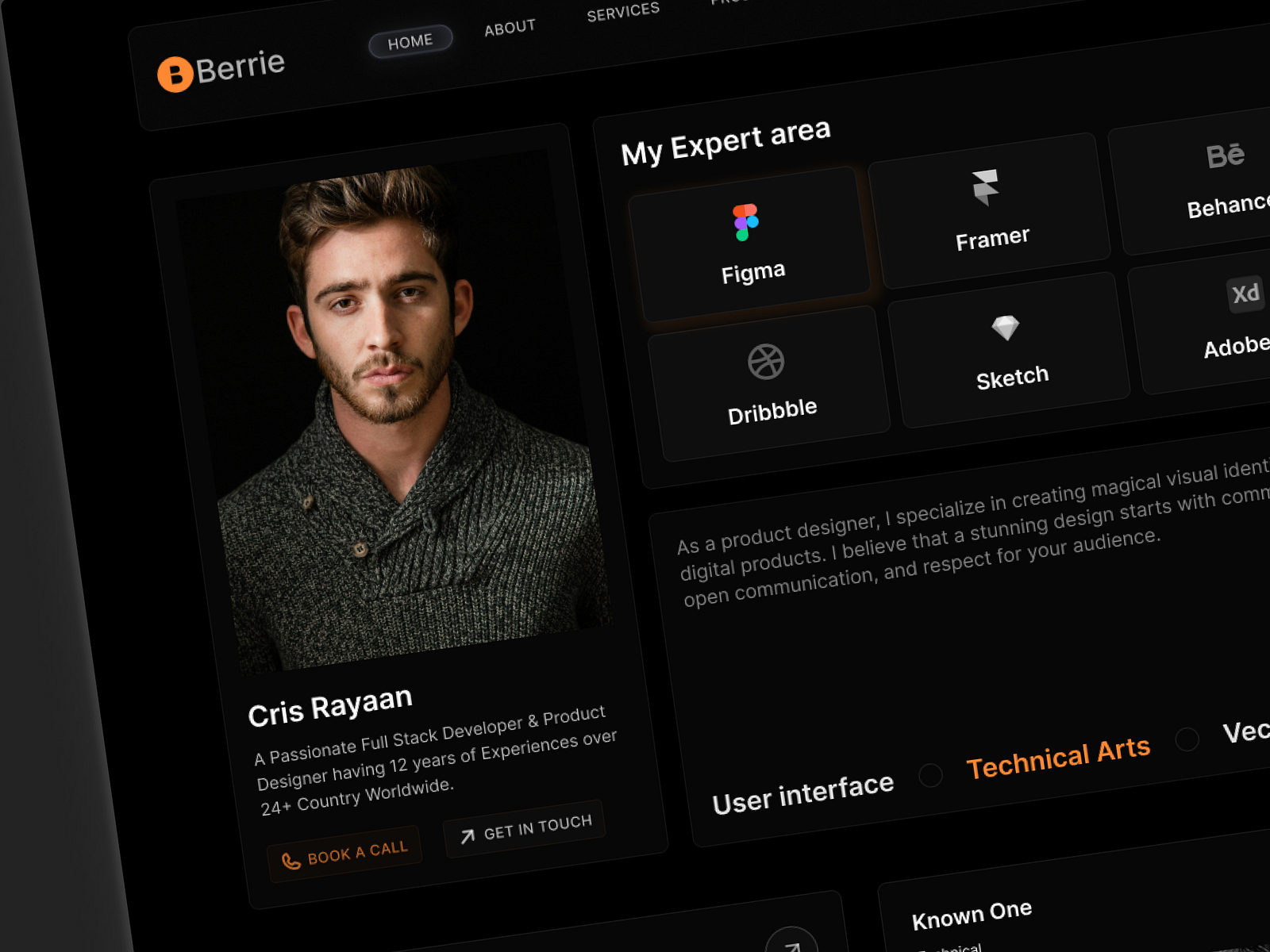
Task: Click the circular arrow button at the bottom
Action: 792,944
